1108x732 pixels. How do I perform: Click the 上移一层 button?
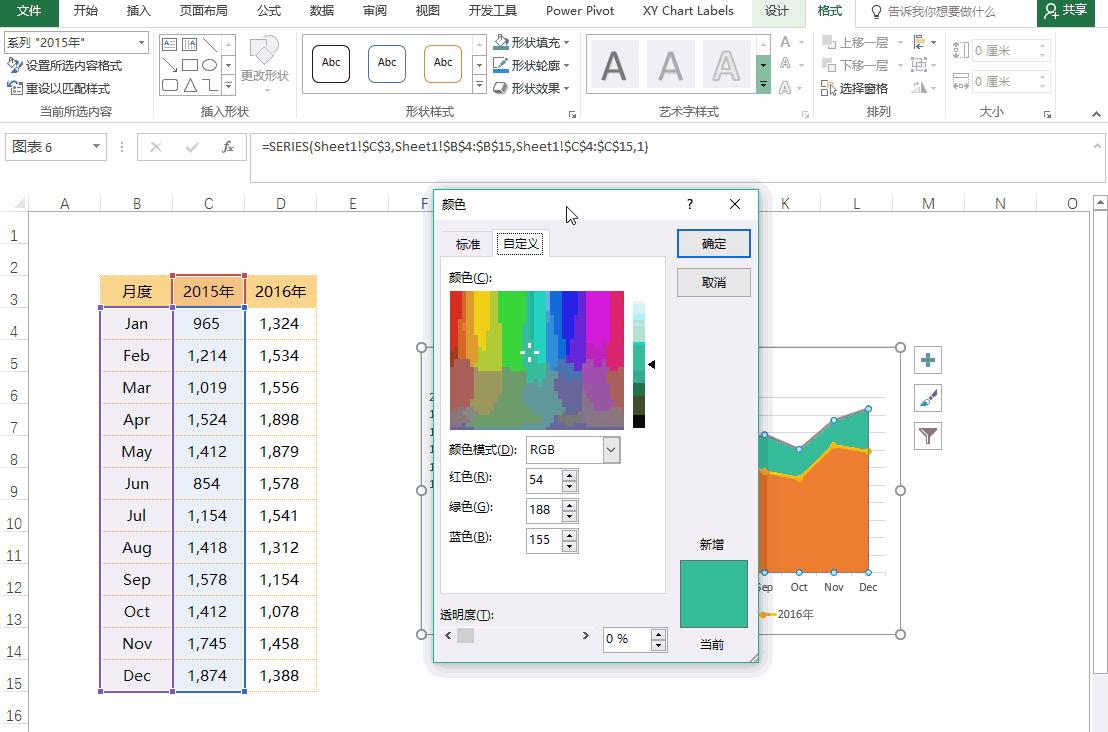[x=856, y=42]
